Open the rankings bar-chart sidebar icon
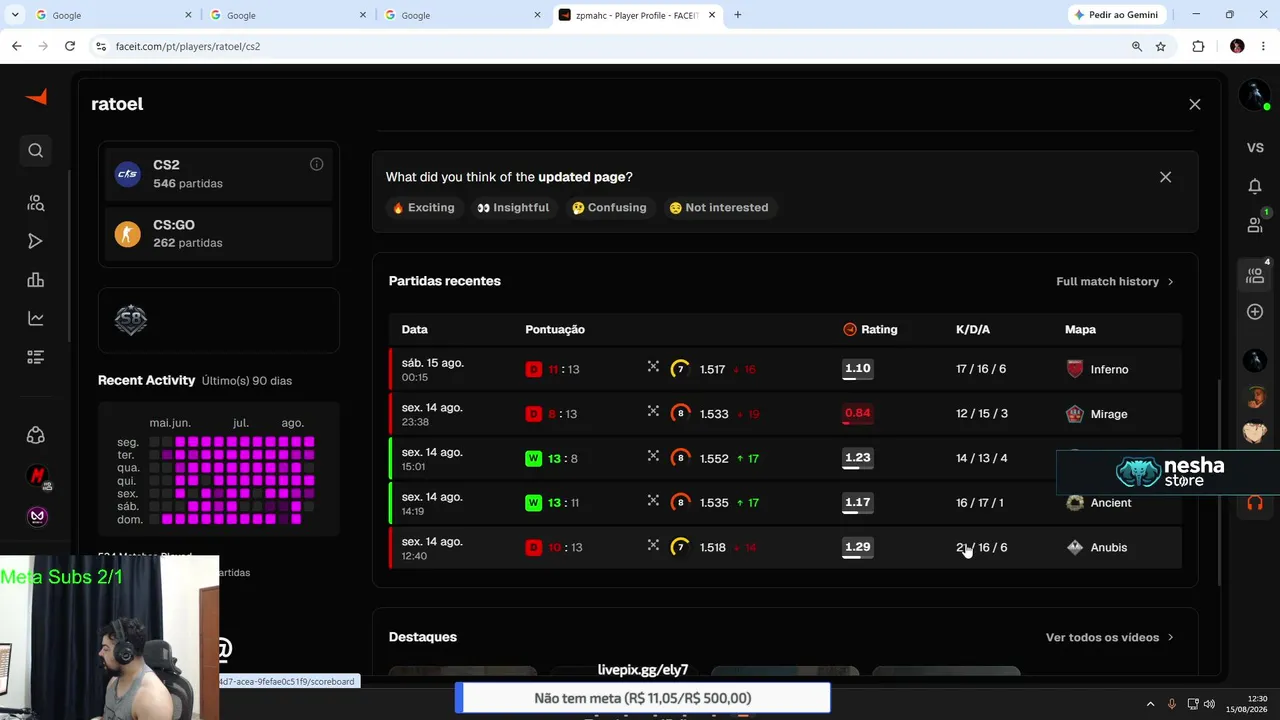Viewport: 1280px width, 720px height. (x=36, y=280)
